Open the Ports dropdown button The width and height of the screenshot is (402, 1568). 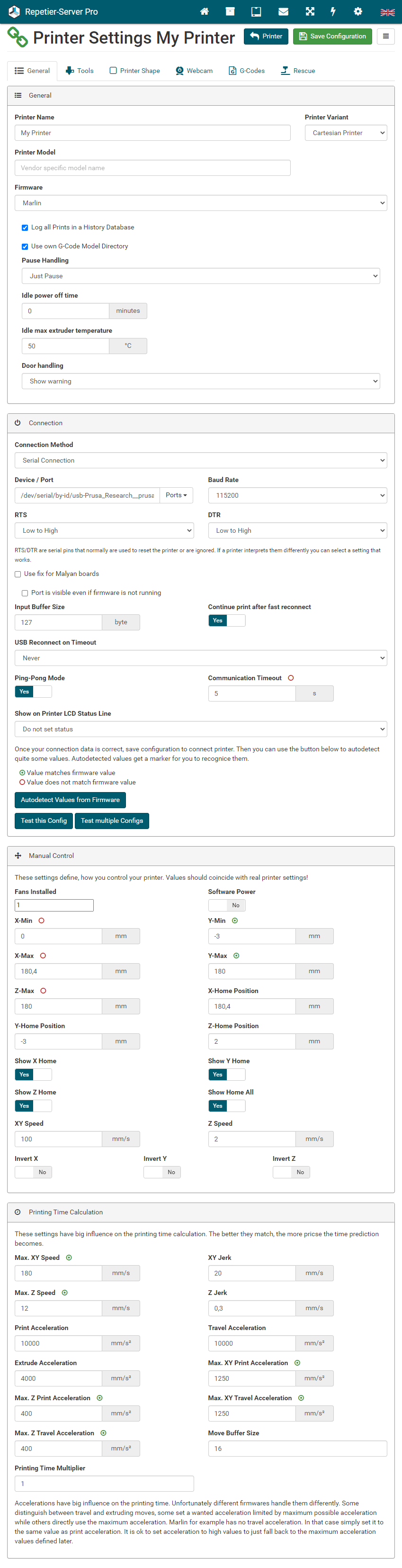point(176,495)
